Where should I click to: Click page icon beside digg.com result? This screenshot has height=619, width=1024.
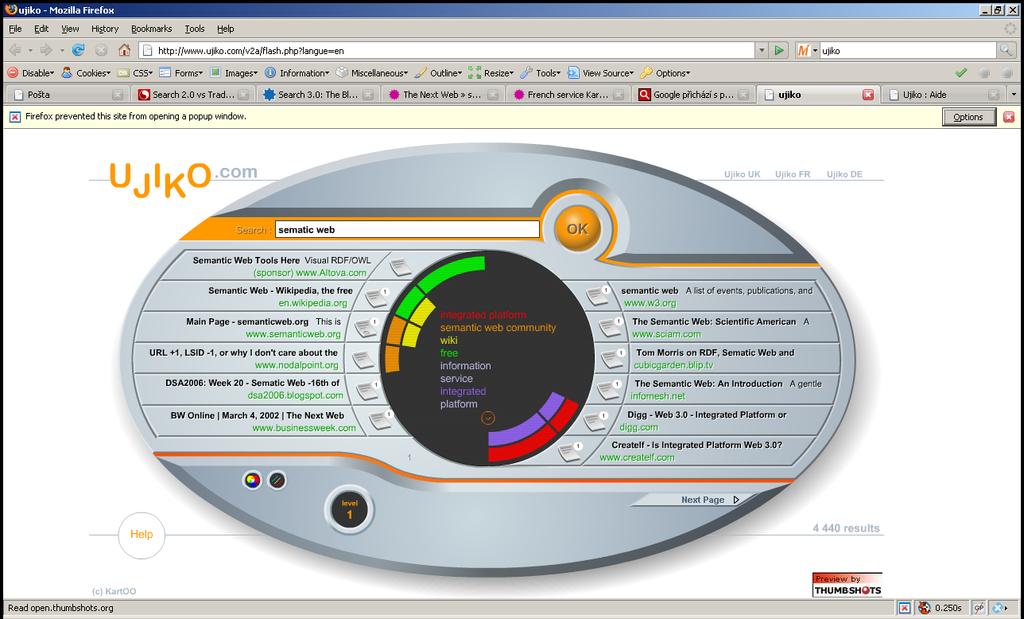pos(596,420)
